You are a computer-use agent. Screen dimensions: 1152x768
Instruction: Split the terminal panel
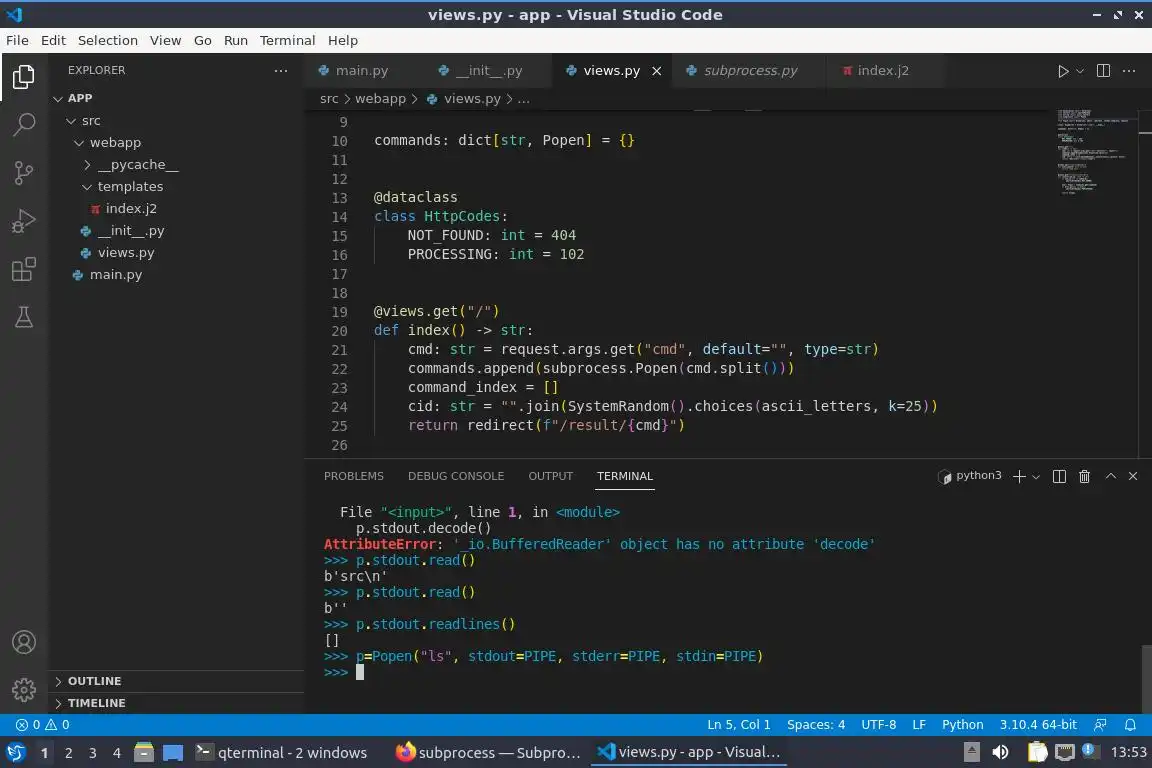point(1059,476)
